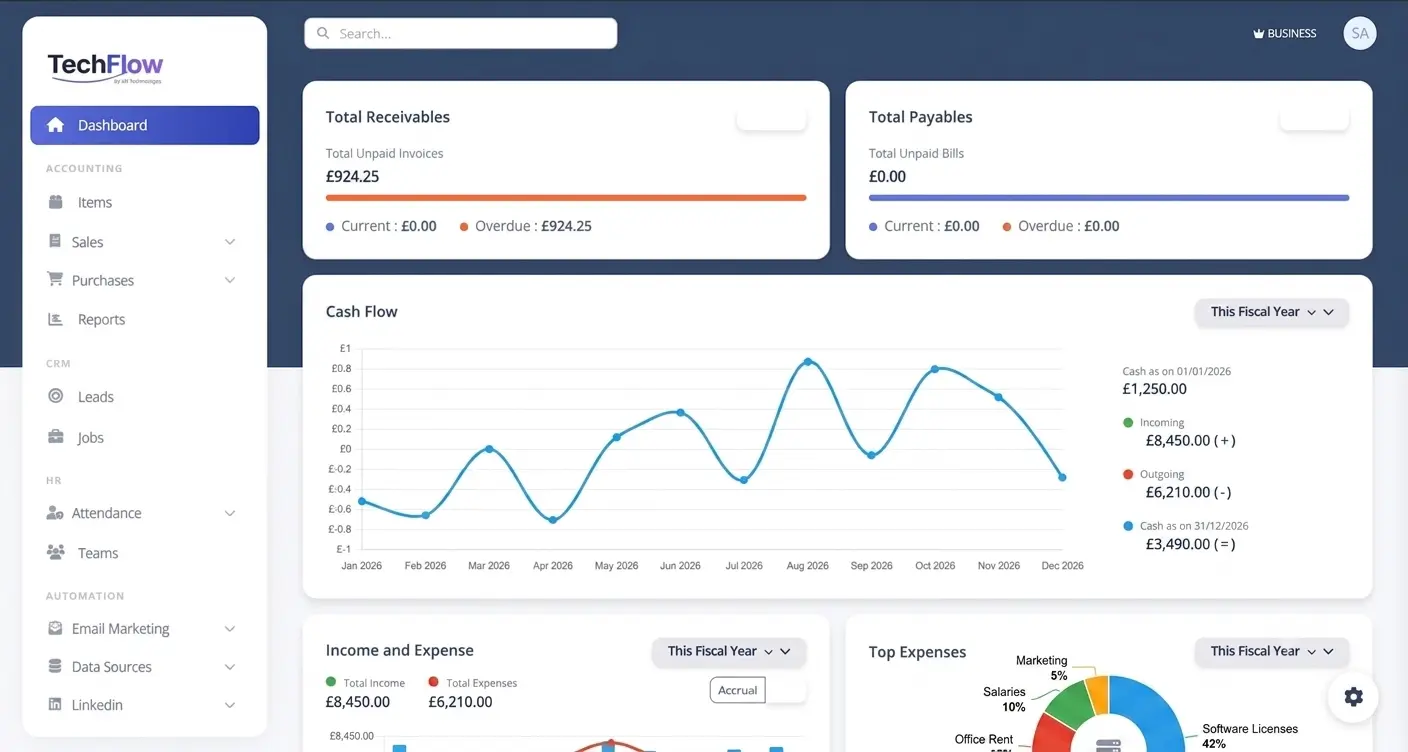
Task: Click the blue payables progress bar
Action: (x=1109, y=198)
